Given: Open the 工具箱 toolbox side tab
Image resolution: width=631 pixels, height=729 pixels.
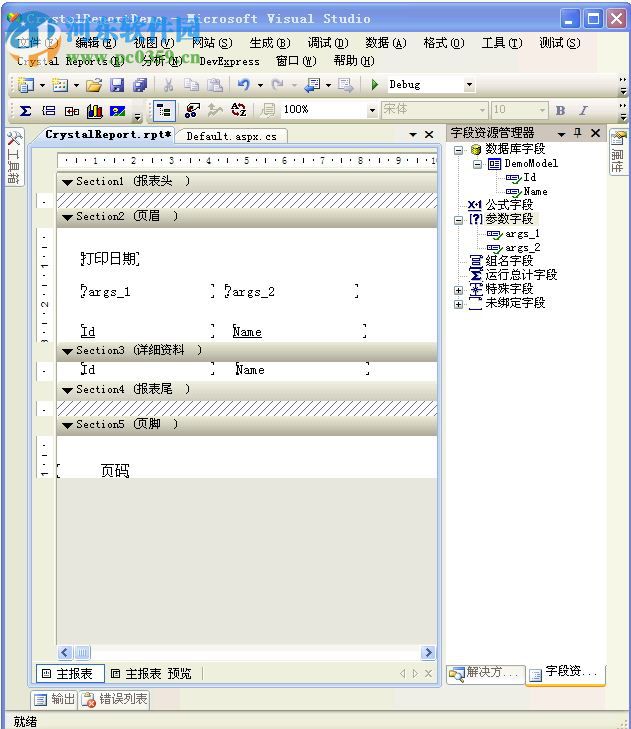Looking at the screenshot, I should pos(14,158).
